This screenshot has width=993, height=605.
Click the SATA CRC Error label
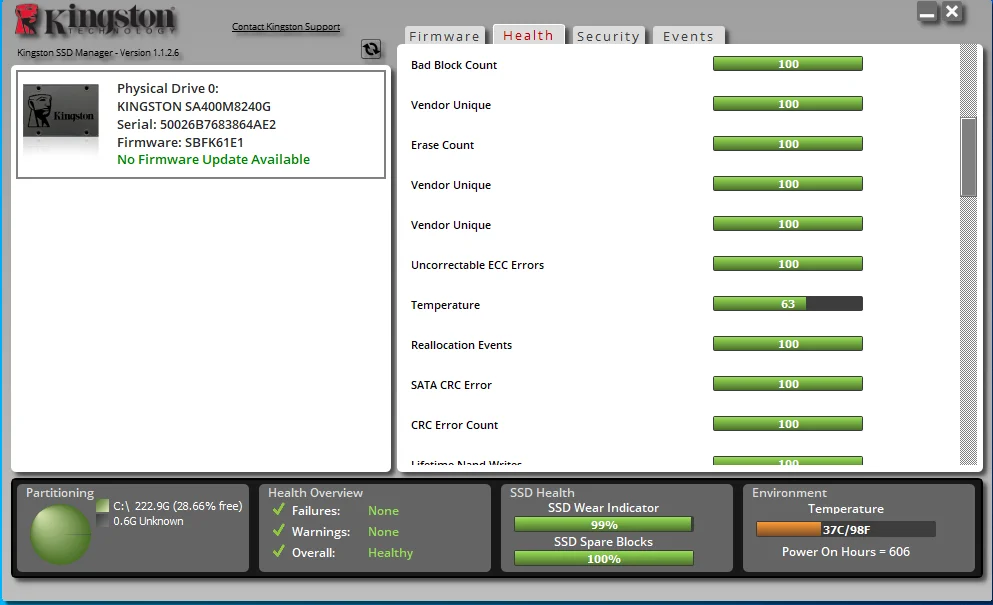[x=451, y=385]
